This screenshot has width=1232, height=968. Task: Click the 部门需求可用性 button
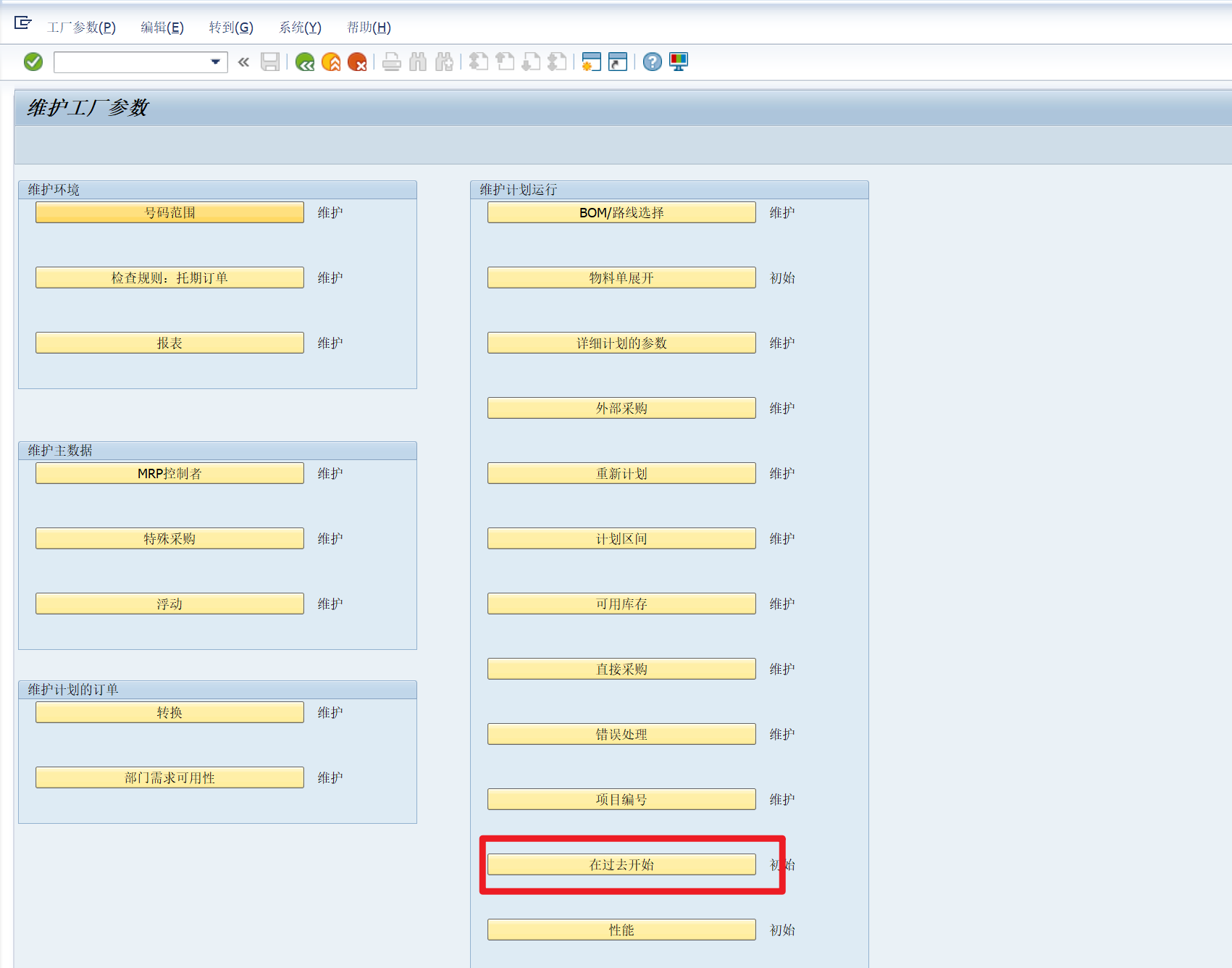(x=169, y=777)
